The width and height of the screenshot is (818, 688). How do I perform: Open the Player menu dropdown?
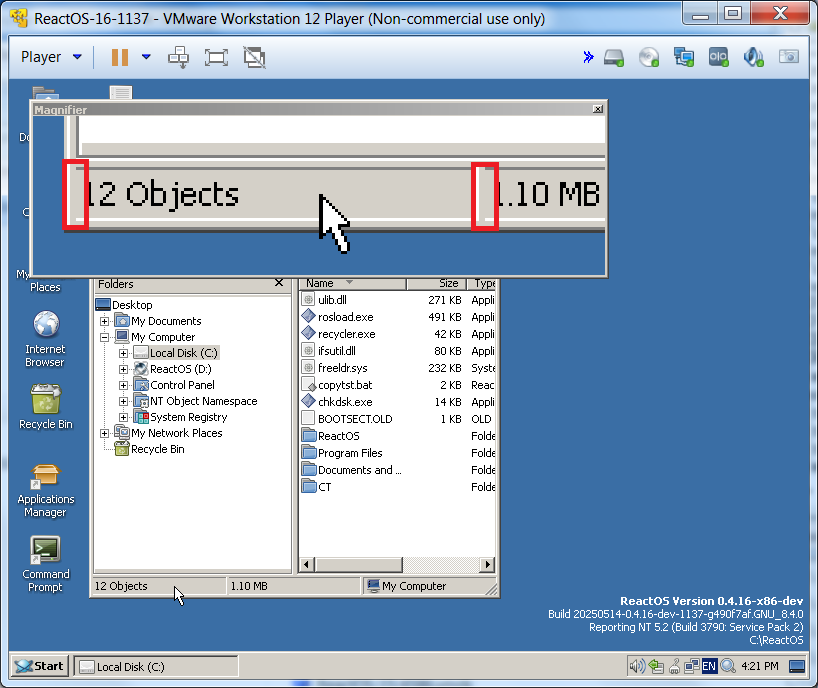coord(51,57)
